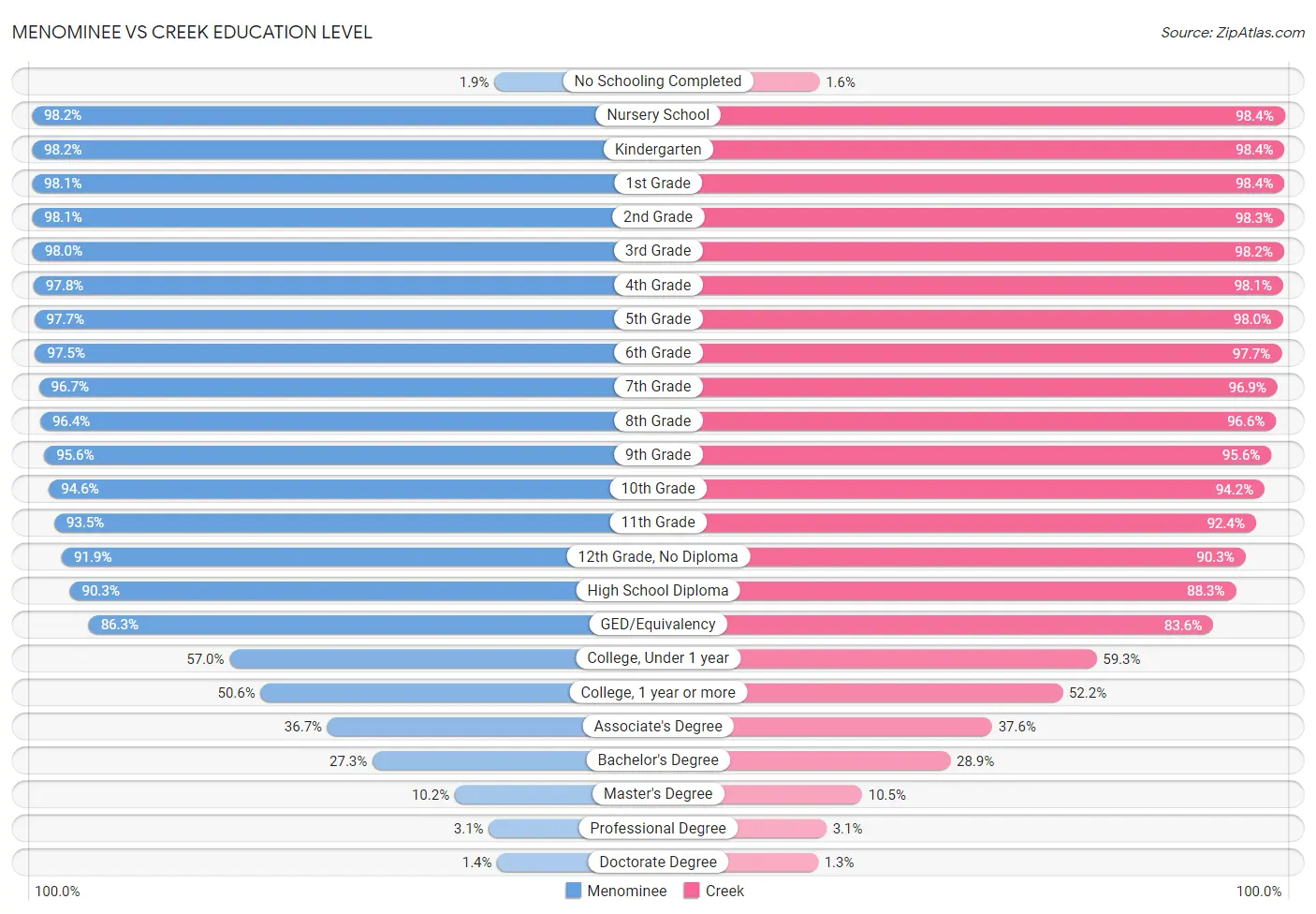Click the Doctorate Degree category label

(658, 862)
